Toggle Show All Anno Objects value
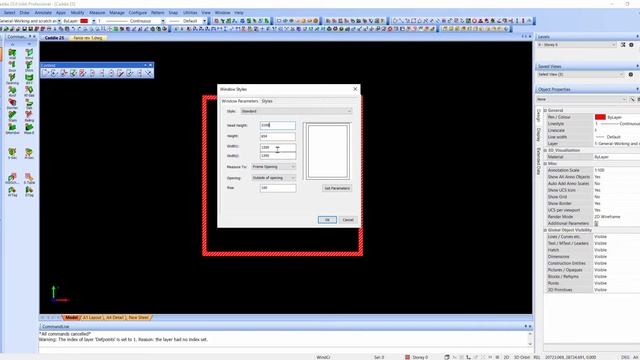Image resolution: width=640 pixels, height=360 pixels. click(x=616, y=177)
